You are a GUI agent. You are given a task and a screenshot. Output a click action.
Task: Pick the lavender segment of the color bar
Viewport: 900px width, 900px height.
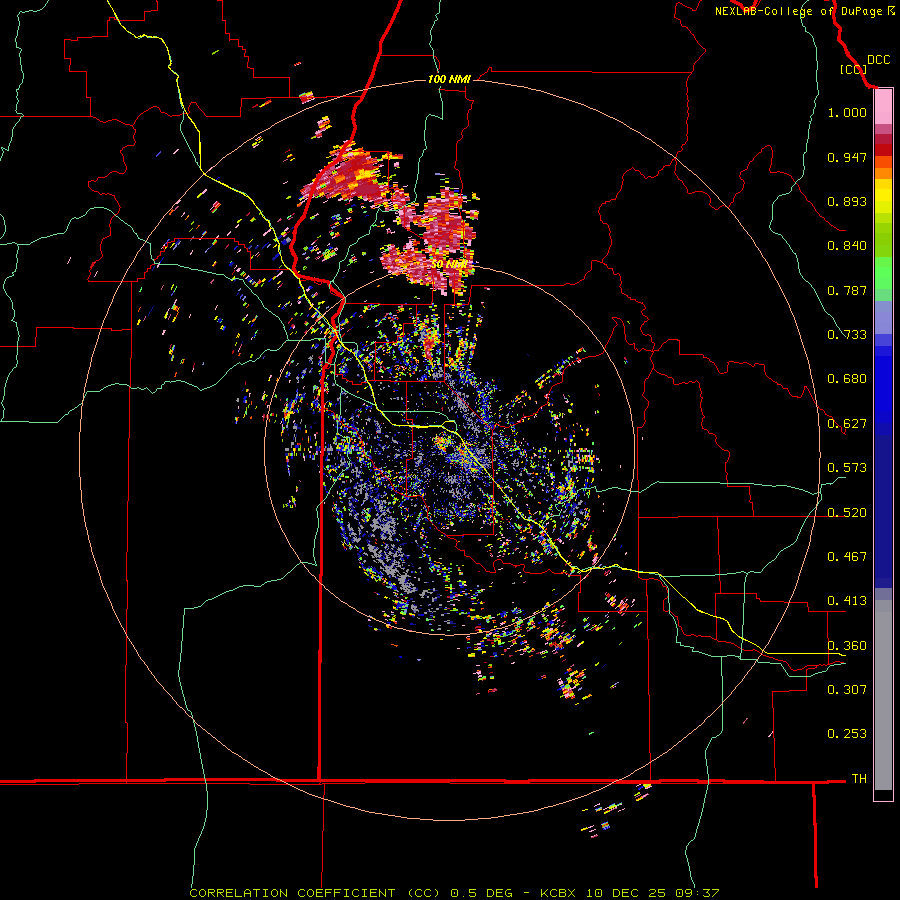point(883,317)
